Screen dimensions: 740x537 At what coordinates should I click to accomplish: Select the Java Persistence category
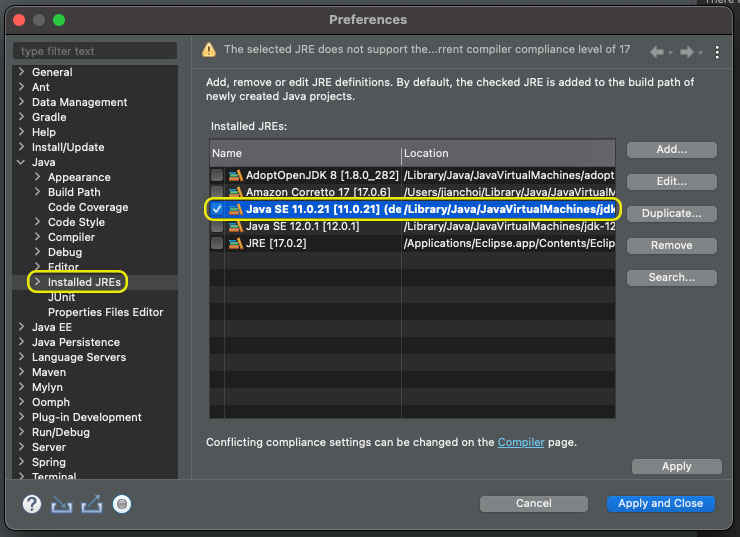pos(76,342)
